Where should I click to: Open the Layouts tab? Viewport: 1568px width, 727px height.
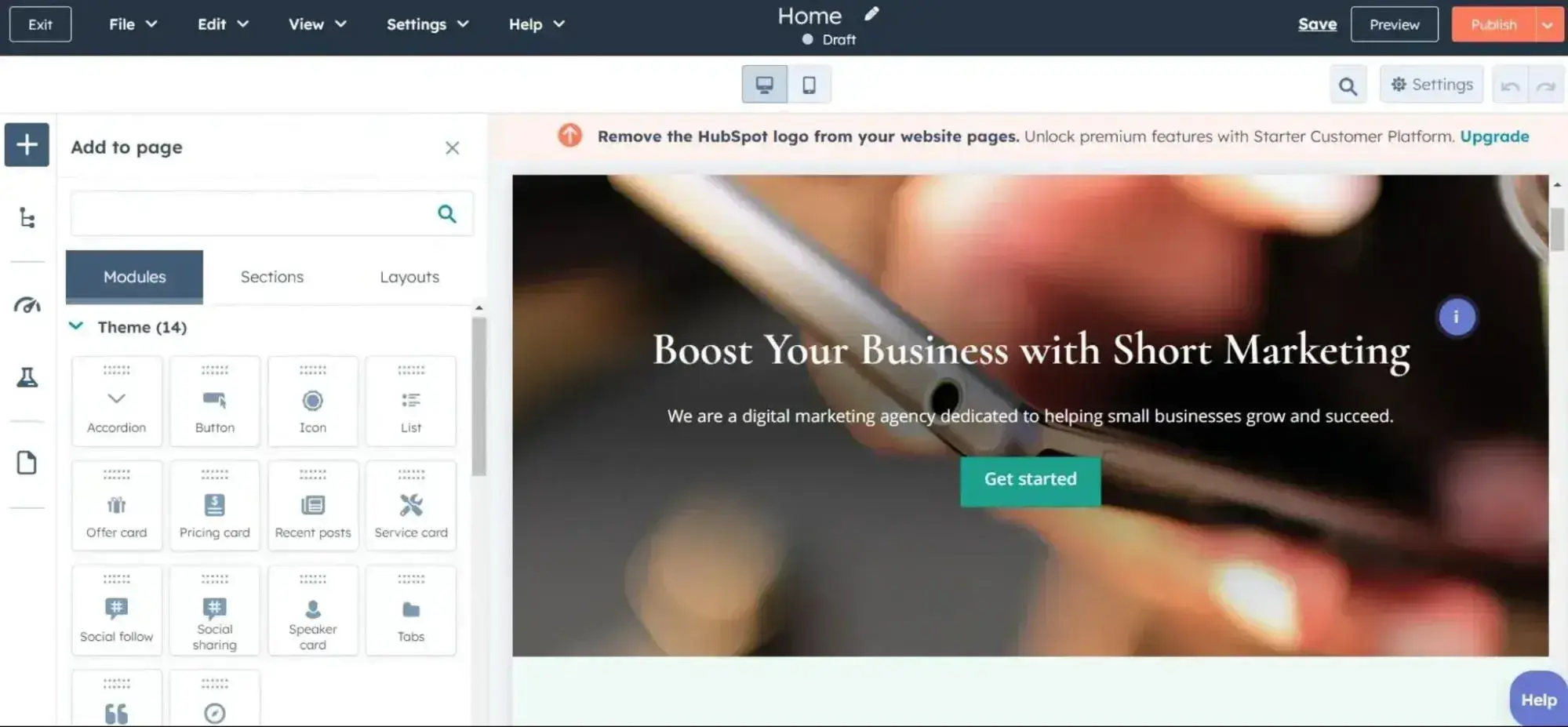tap(409, 276)
